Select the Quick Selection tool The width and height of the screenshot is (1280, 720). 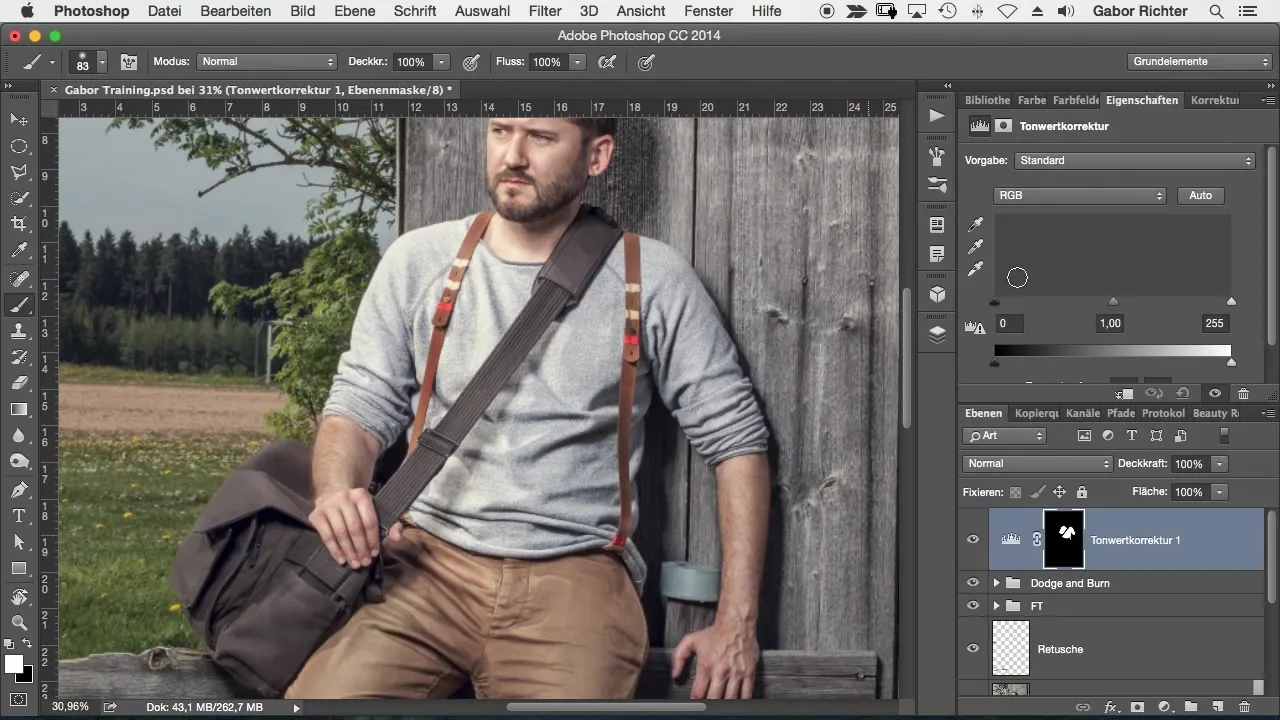tap(19, 198)
